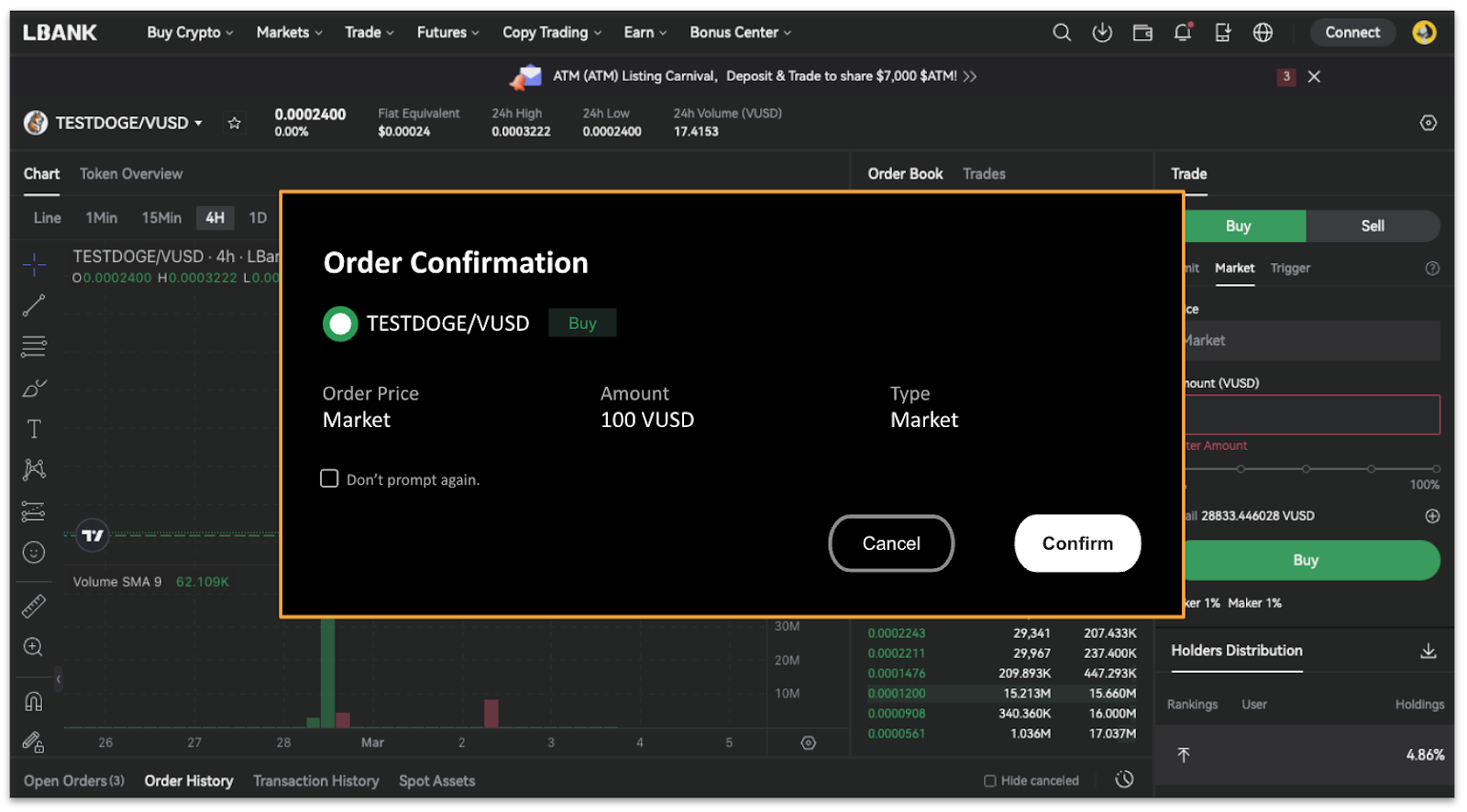Open the Spot Assets tab
The height and width of the screenshot is (812, 1467).
point(436,781)
